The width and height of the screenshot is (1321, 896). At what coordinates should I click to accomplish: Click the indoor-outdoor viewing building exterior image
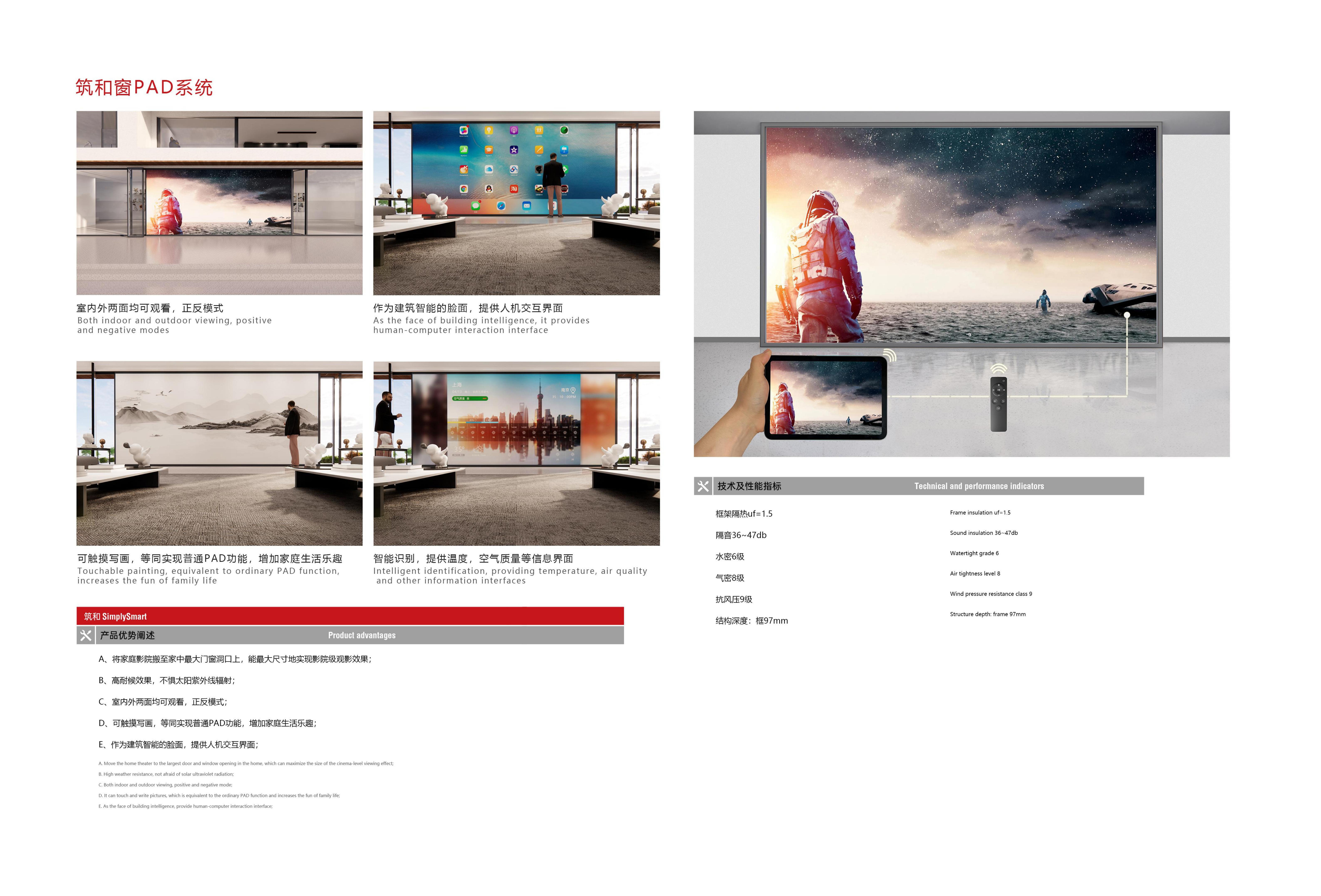219,203
